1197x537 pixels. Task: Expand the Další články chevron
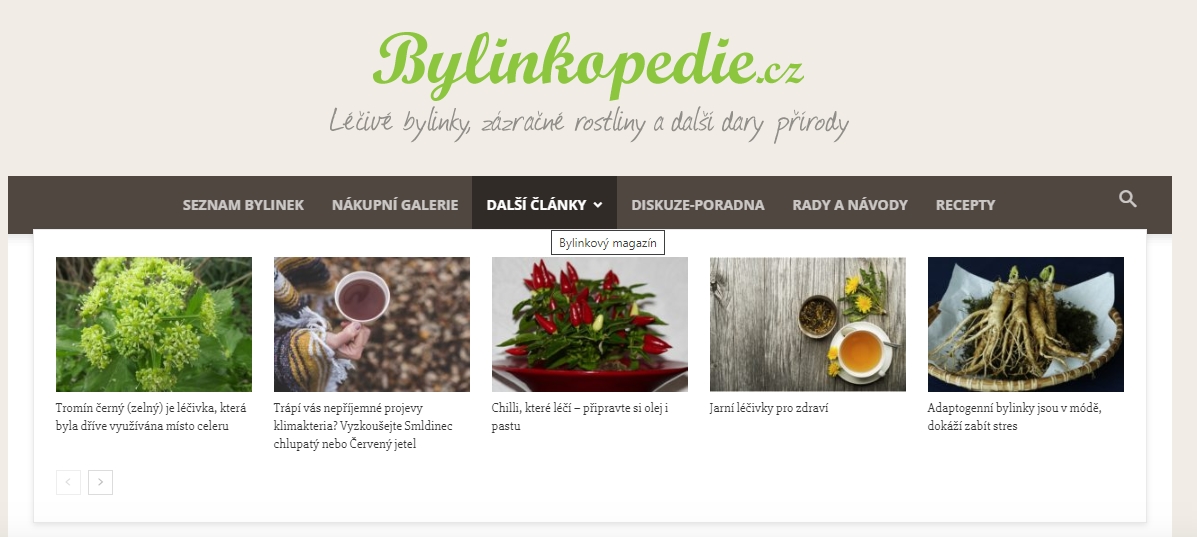598,205
